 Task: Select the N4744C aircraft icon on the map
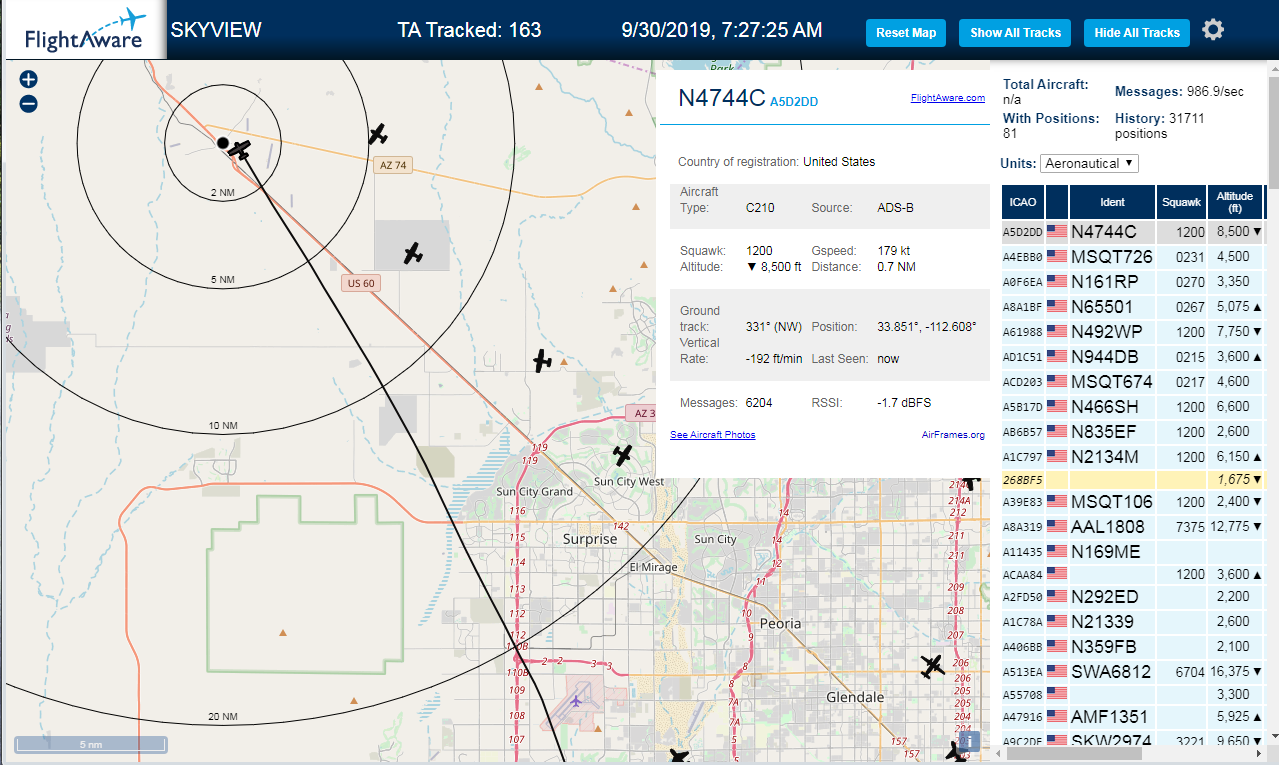pos(240,150)
